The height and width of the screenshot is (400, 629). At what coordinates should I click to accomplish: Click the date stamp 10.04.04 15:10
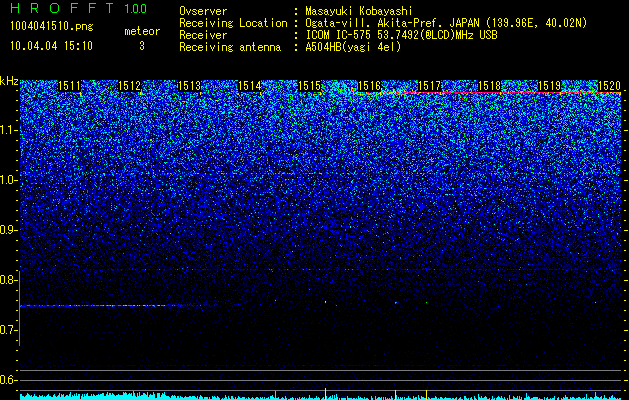pos(51,46)
